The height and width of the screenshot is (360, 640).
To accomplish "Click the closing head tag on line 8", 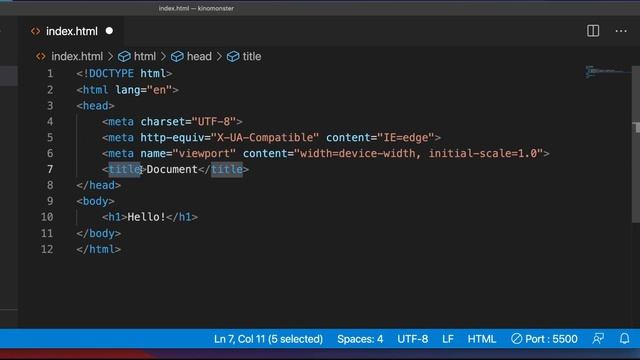I will coord(99,185).
